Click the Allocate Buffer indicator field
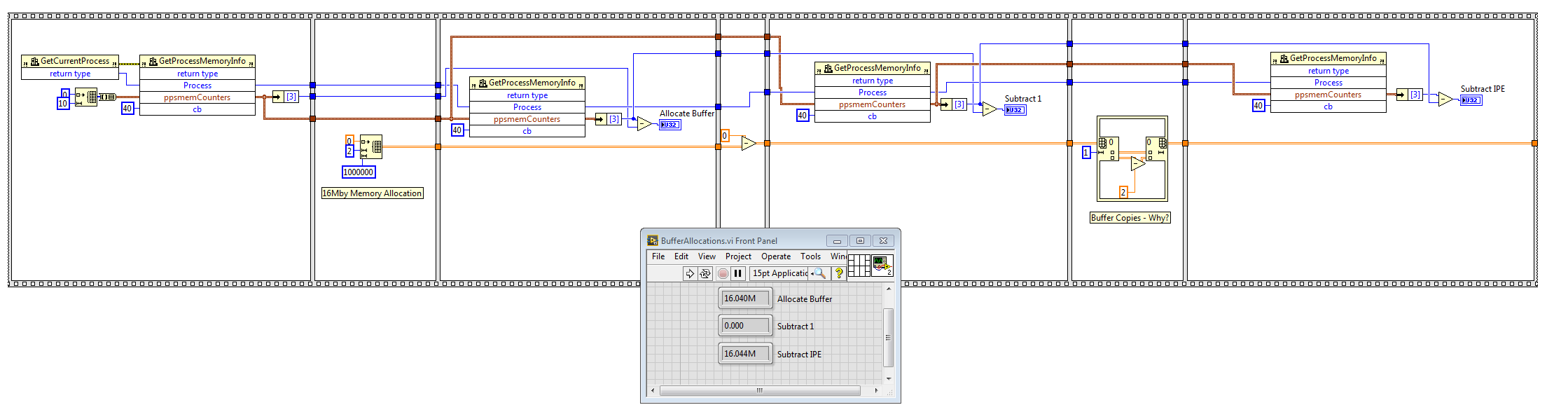This screenshot has width=1568, height=412. coord(745,298)
